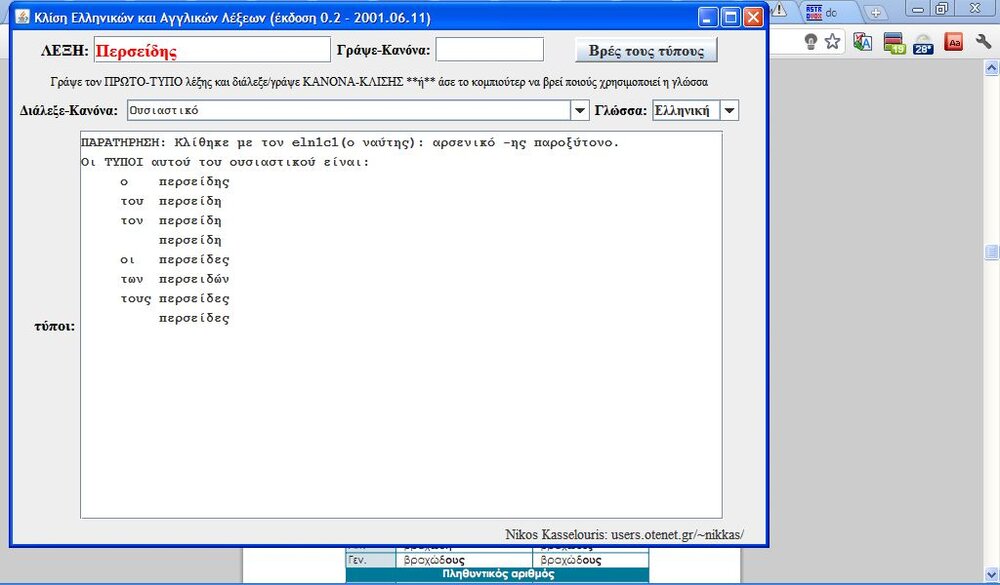The width and height of the screenshot is (1000, 585).
Task: Click the lightbulb icon in address bar
Action: 810,42
